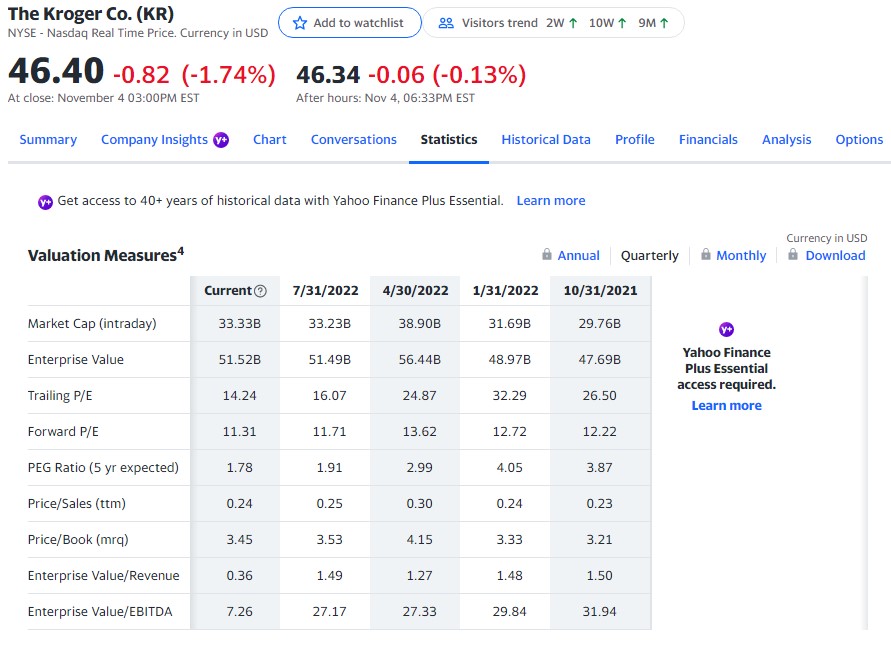Click the purple Y+ icon in the banner
This screenshot has height=646, width=891.
click(x=44, y=201)
